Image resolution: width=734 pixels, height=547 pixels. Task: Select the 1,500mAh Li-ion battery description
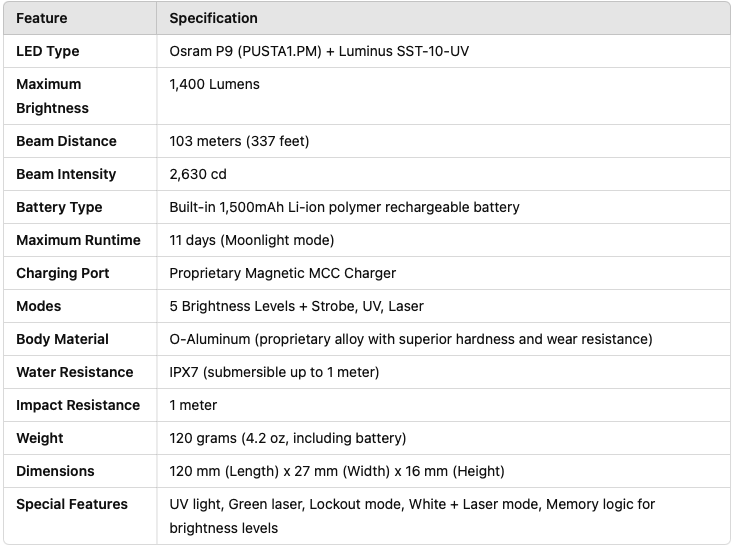[x=344, y=207]
